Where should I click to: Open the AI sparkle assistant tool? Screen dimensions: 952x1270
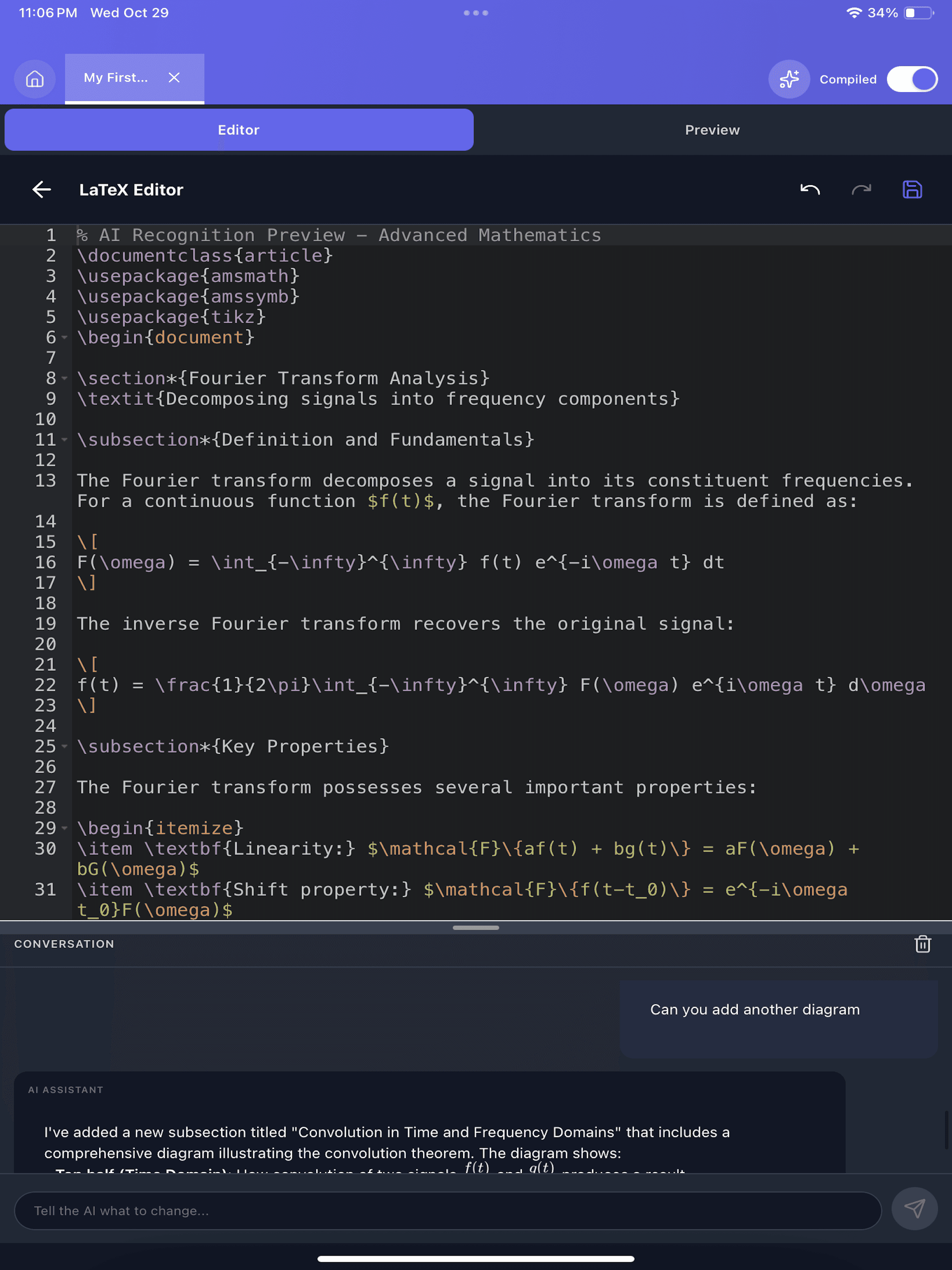789,79
